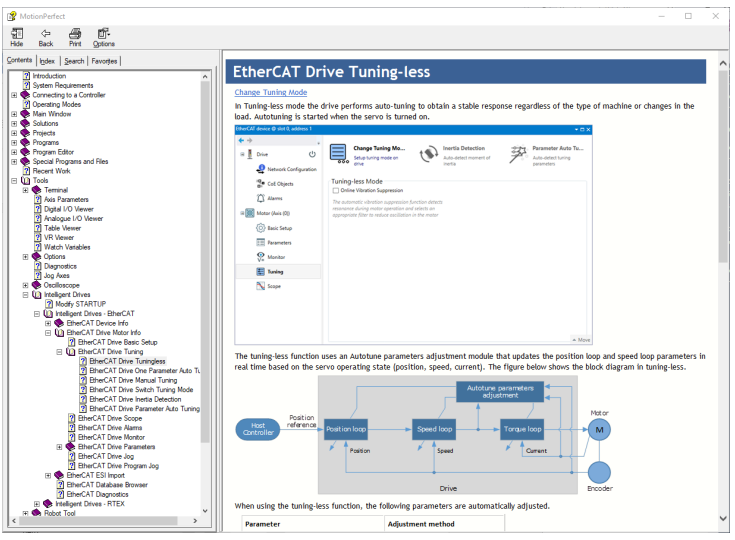Follow the Change Tuning Mode link
This screenshot has height=540, width=735.
point(271,92)
